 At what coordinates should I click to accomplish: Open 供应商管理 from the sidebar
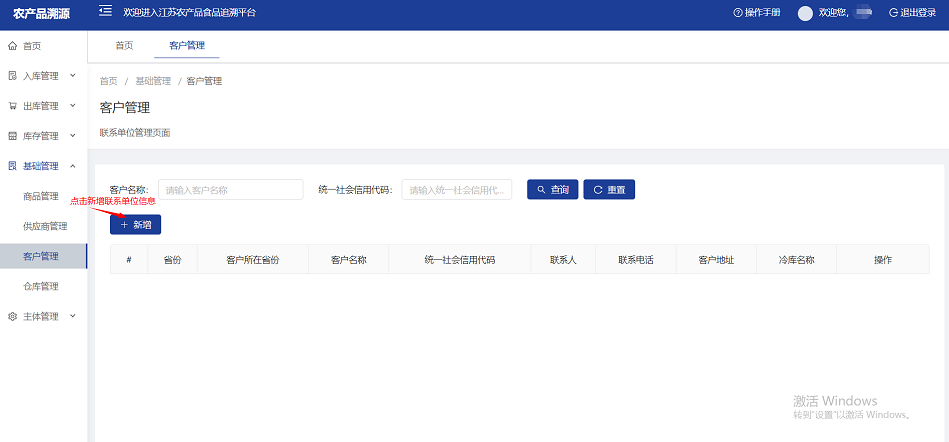44,226
